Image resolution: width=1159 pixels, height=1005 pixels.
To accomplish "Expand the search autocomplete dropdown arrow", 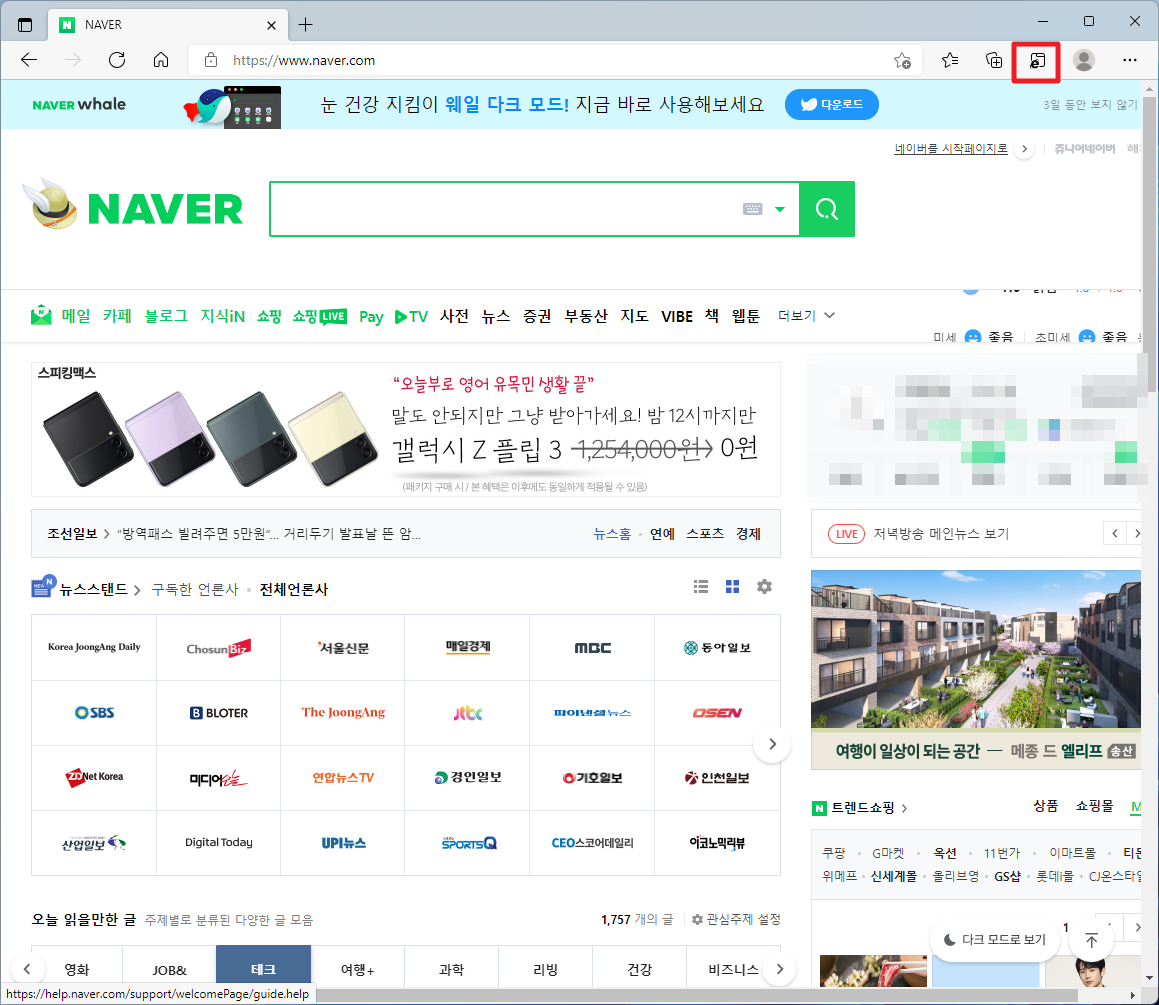I will 780,209.
